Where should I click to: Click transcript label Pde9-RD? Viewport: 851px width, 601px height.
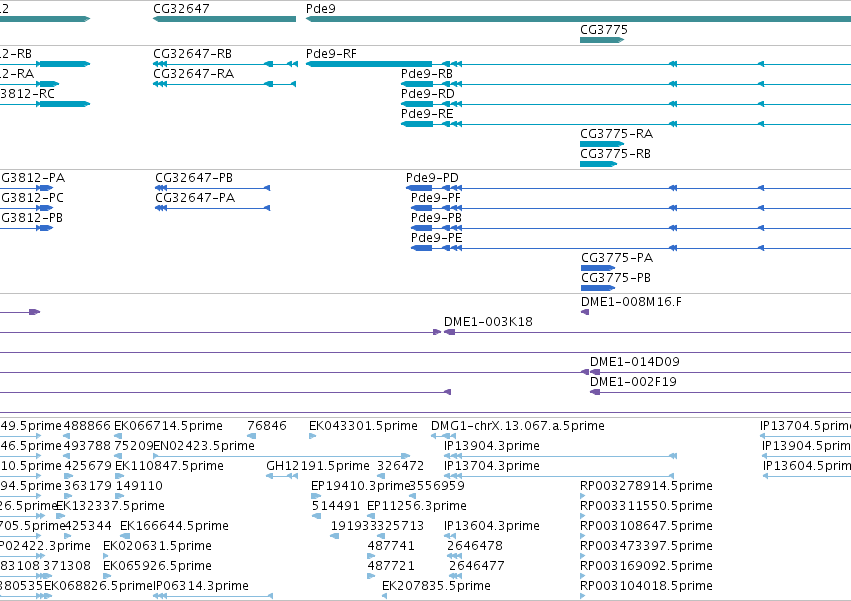click(x=428, y=94)
